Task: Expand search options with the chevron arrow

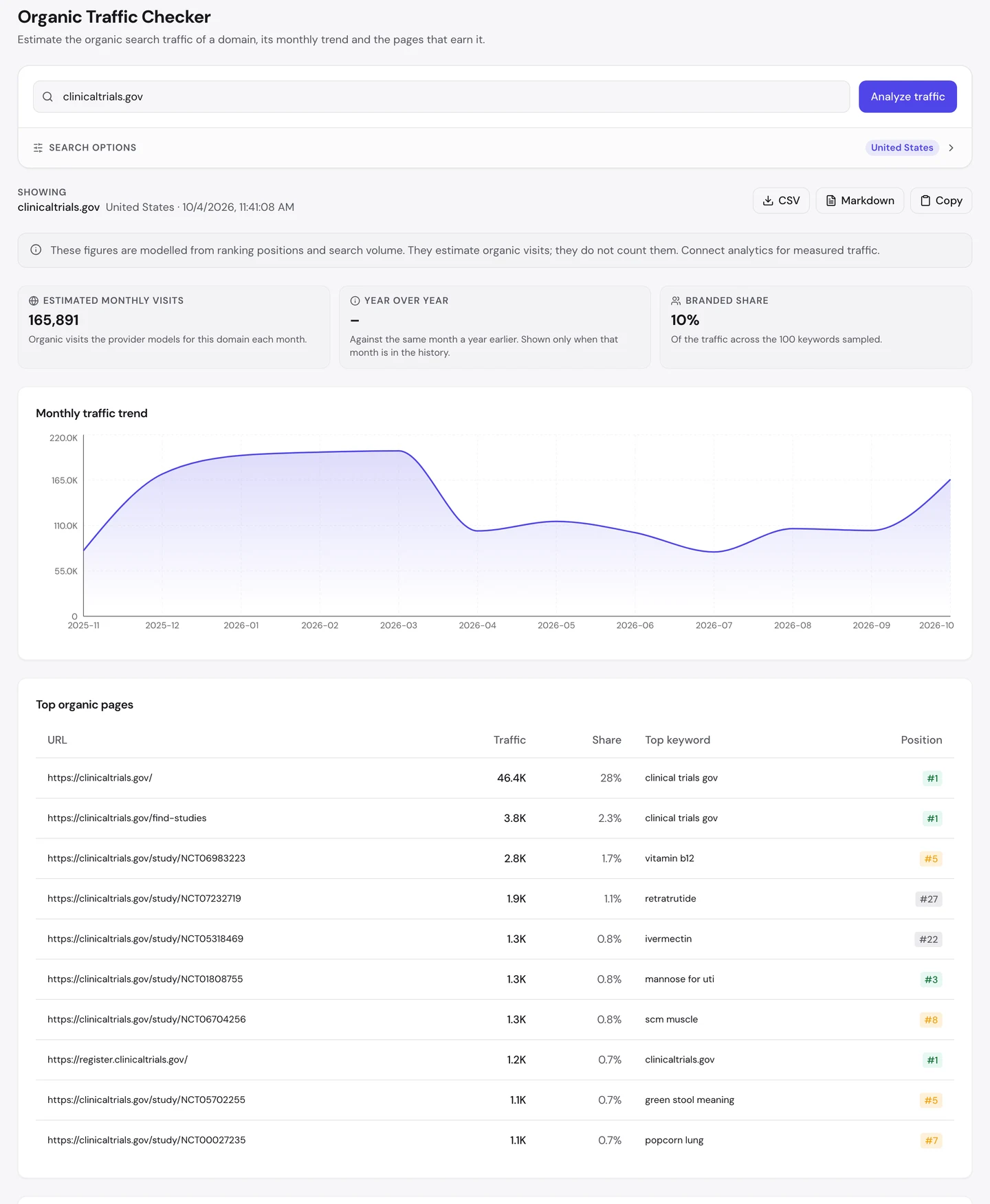Action: pyautogui.click(x=951, y=148)
